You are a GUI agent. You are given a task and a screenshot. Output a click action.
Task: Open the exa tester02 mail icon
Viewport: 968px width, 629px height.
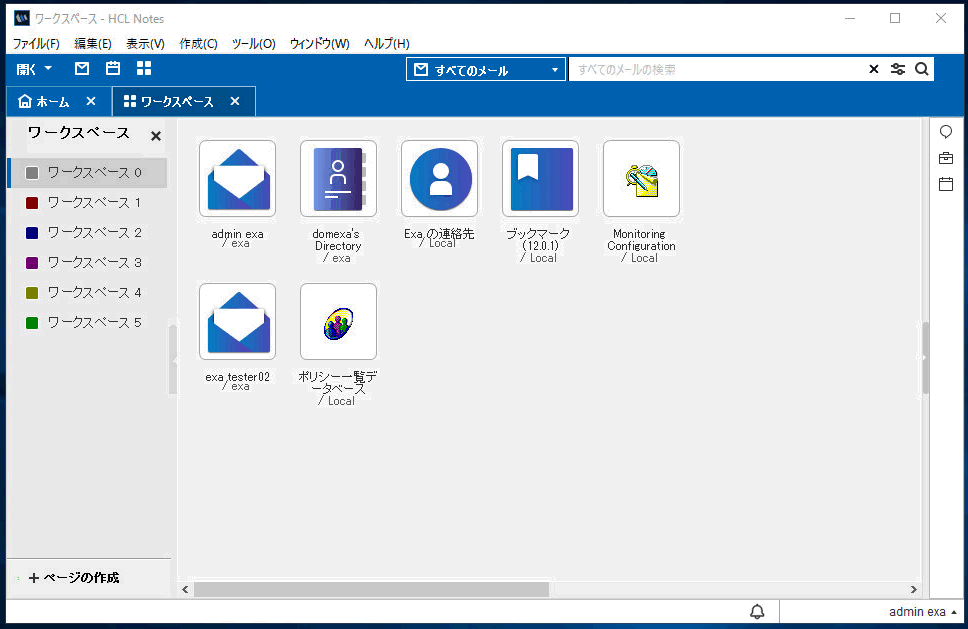pos(237,322)
